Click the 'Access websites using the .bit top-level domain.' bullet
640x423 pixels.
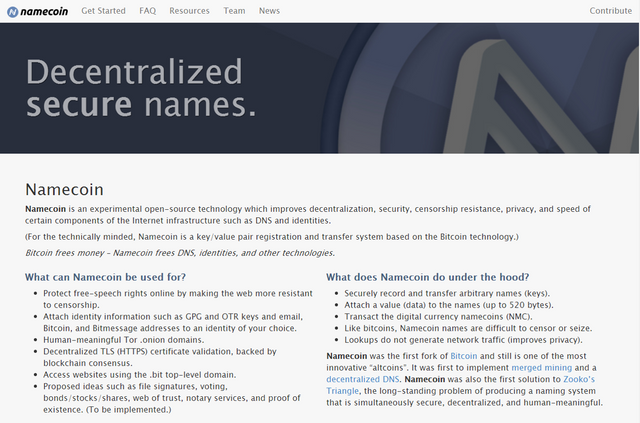[140, 374]
